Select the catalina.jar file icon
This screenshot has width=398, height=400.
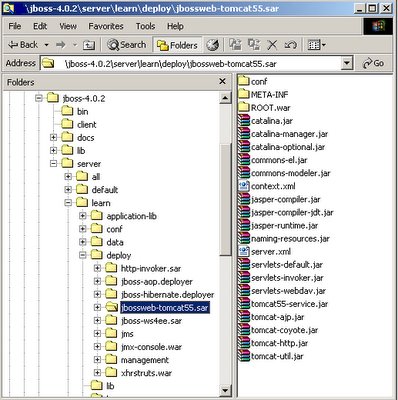244,121
